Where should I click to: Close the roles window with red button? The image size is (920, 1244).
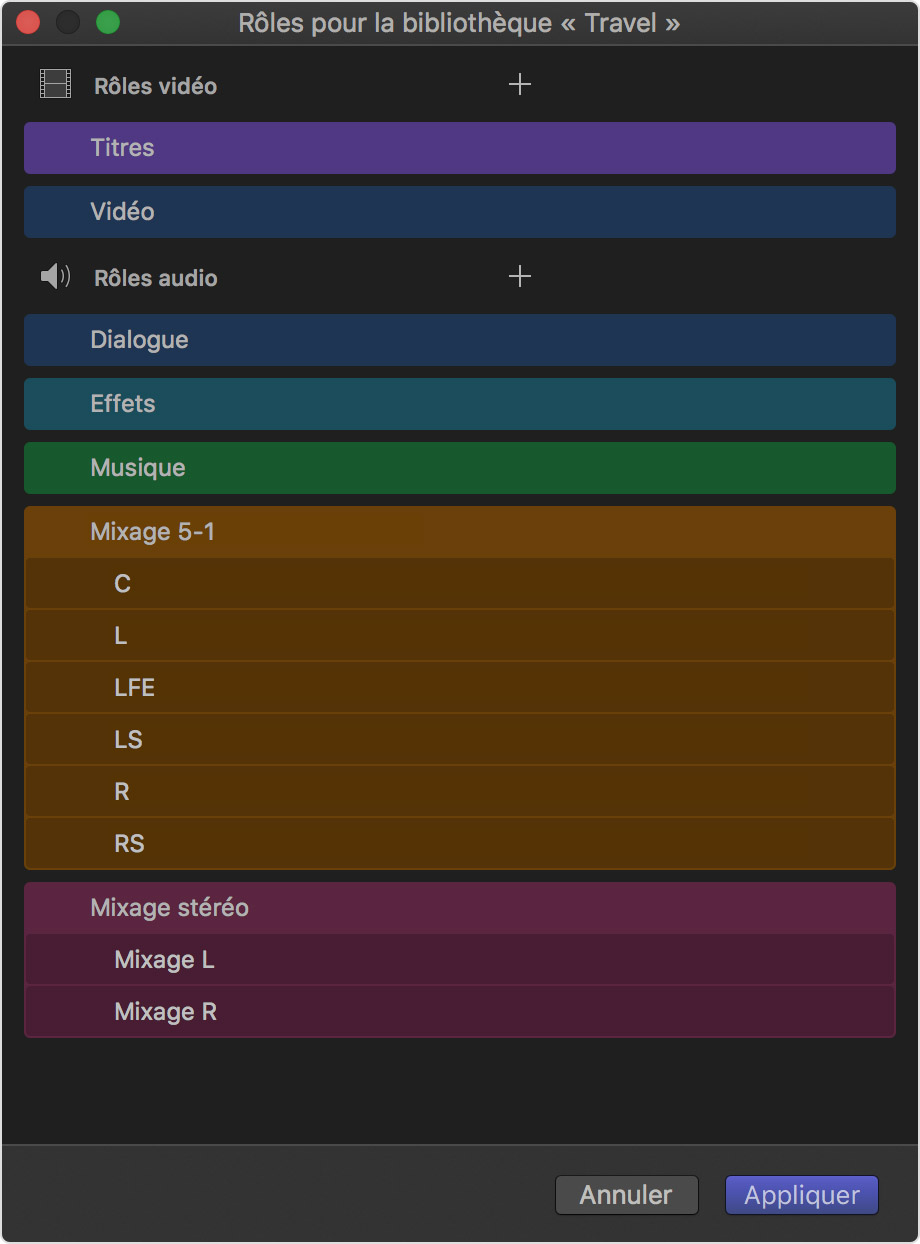28,23
